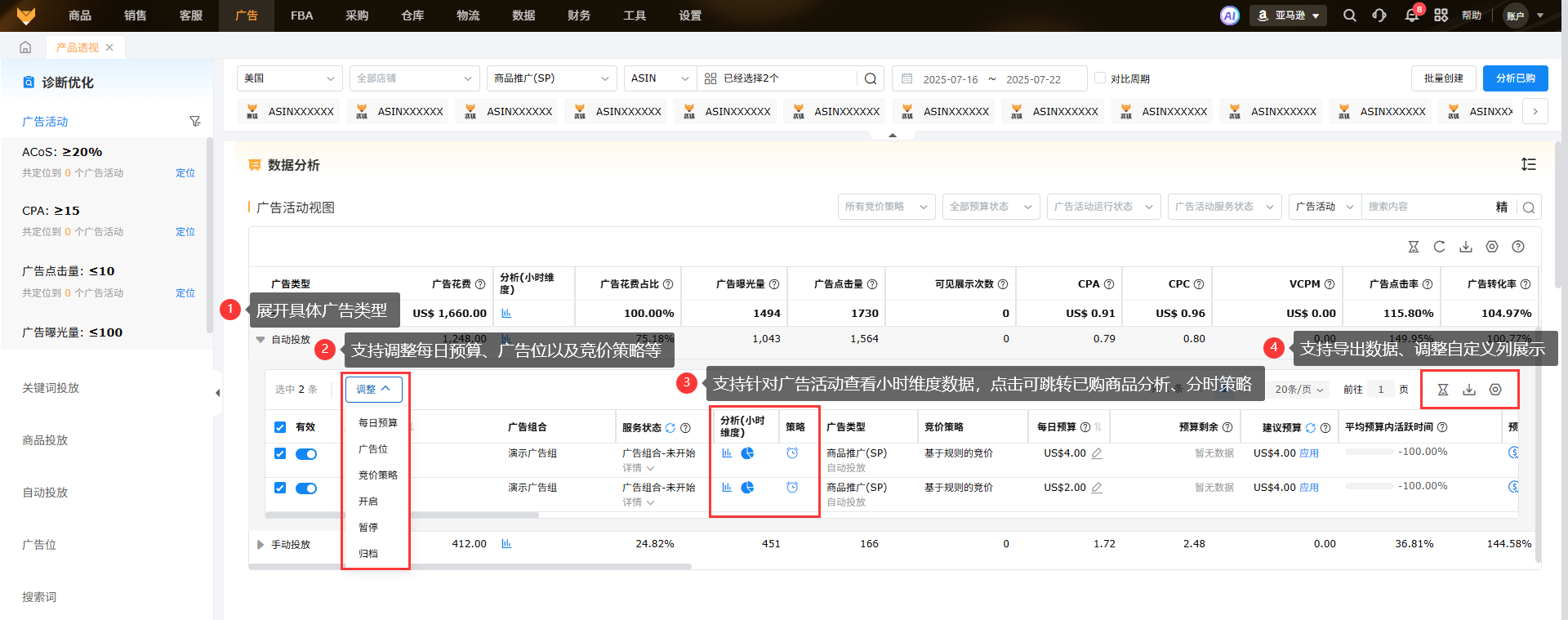Viewport: 1568px width, 620px height.
Task: Open hourly analysis chart icon for first campaign row
Action: (727, 453)
